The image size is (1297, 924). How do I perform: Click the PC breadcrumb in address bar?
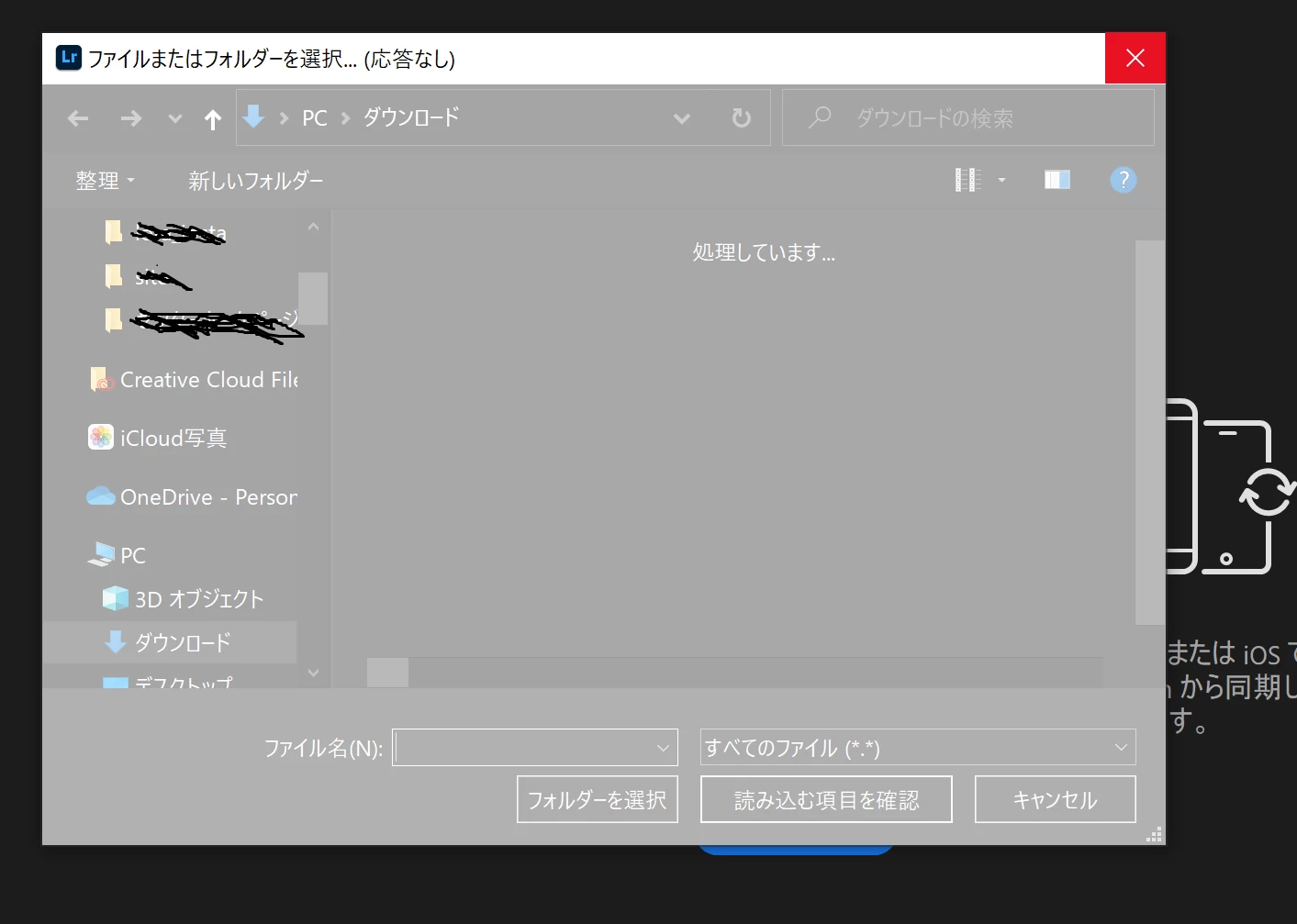coord(315,118)
